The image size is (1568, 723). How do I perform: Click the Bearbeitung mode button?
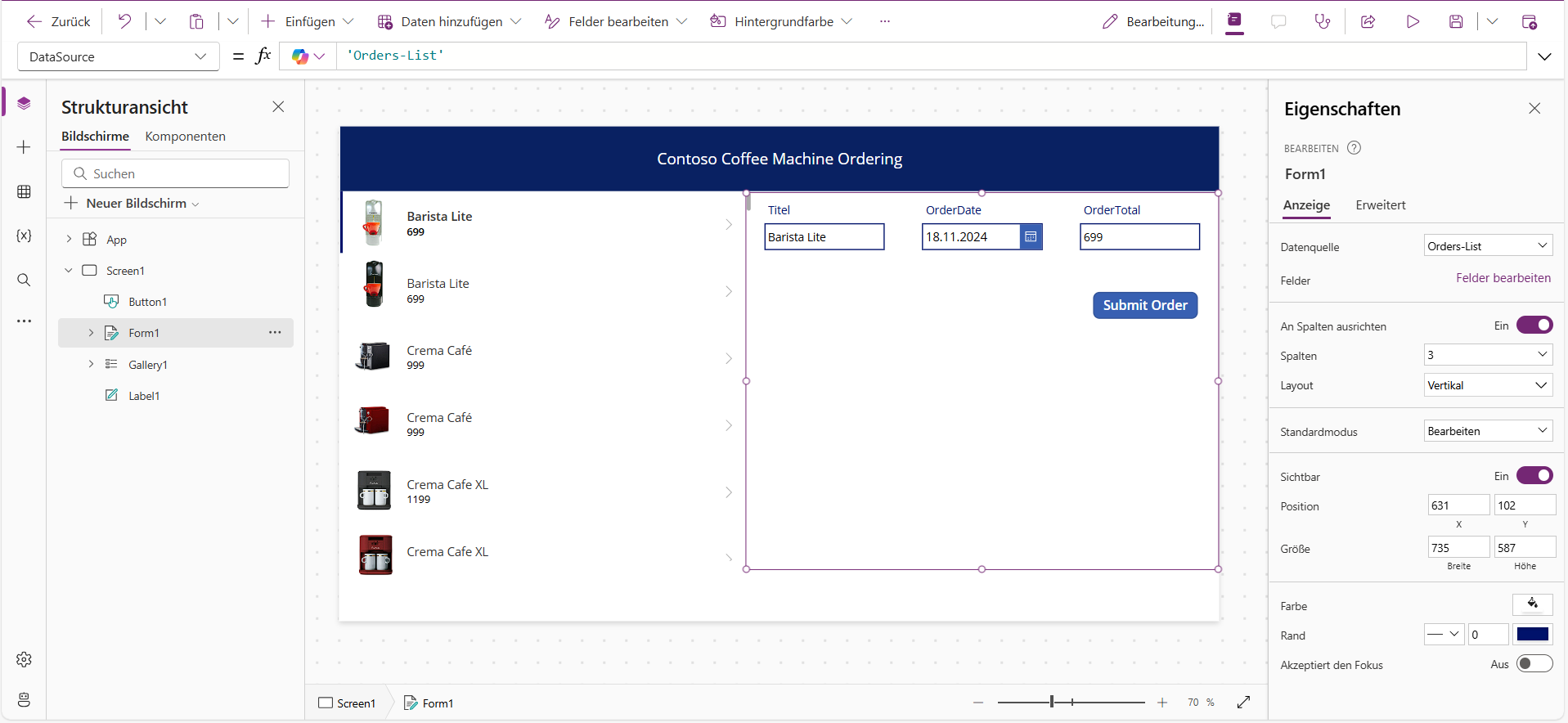point(1153,22)
